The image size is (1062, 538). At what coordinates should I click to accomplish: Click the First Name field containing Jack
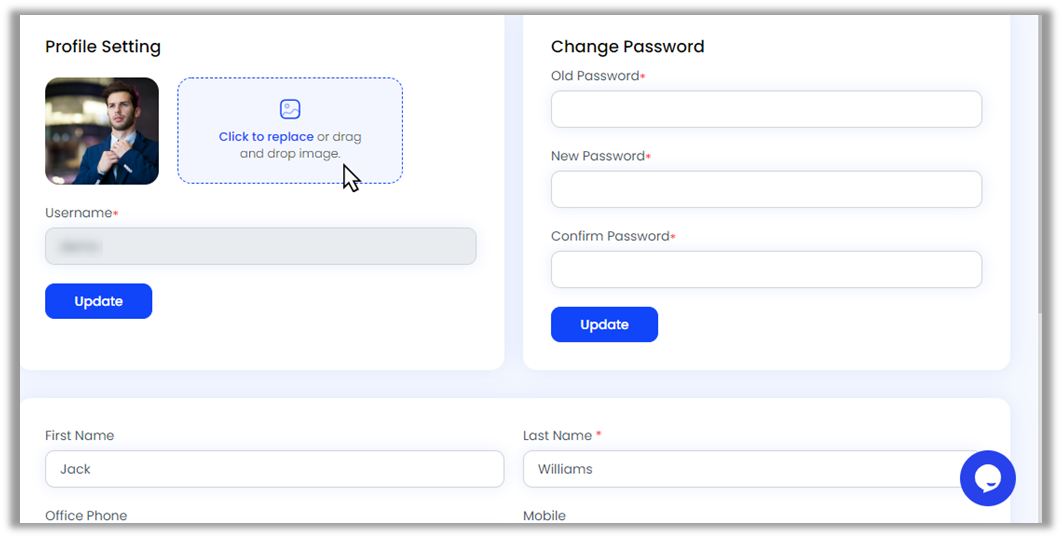274,469
